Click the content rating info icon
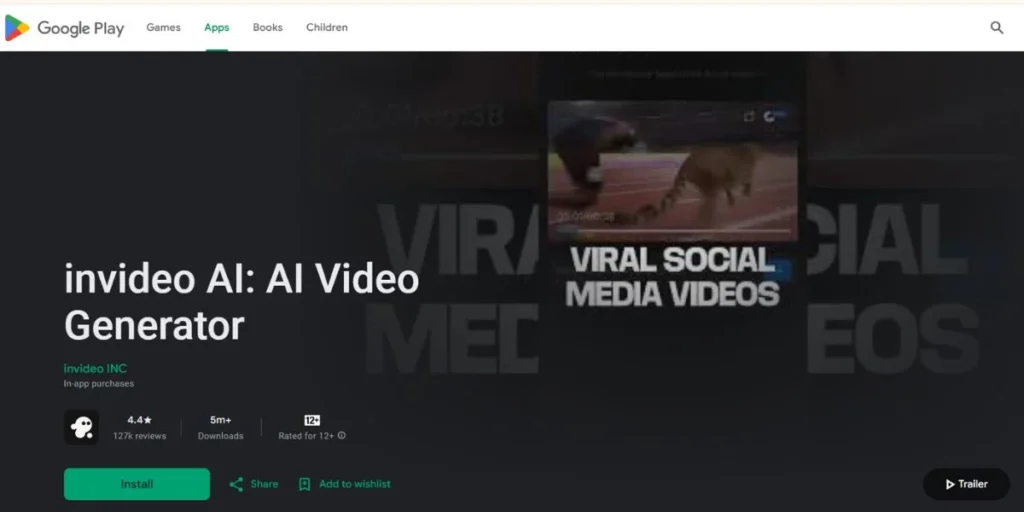Viewport: 1024px width, 512px height. tap(342, 436)
